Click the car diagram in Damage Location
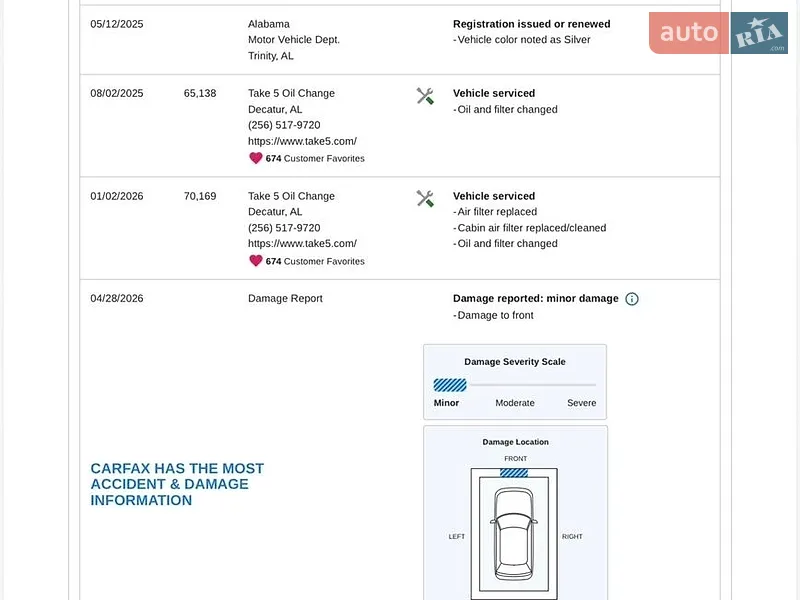 [514, 534]
